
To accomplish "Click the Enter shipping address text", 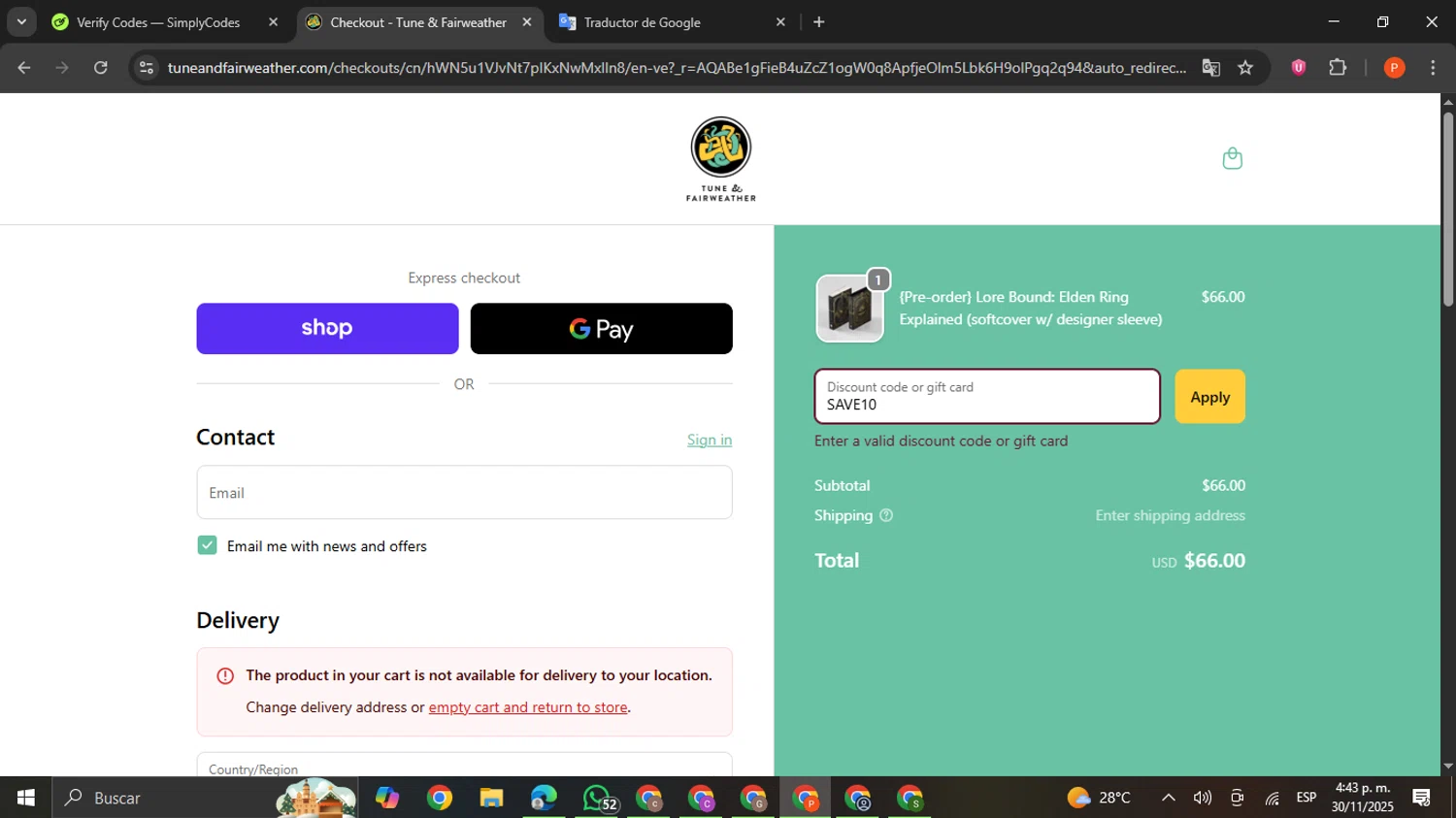I will [x=1170, y=515].
